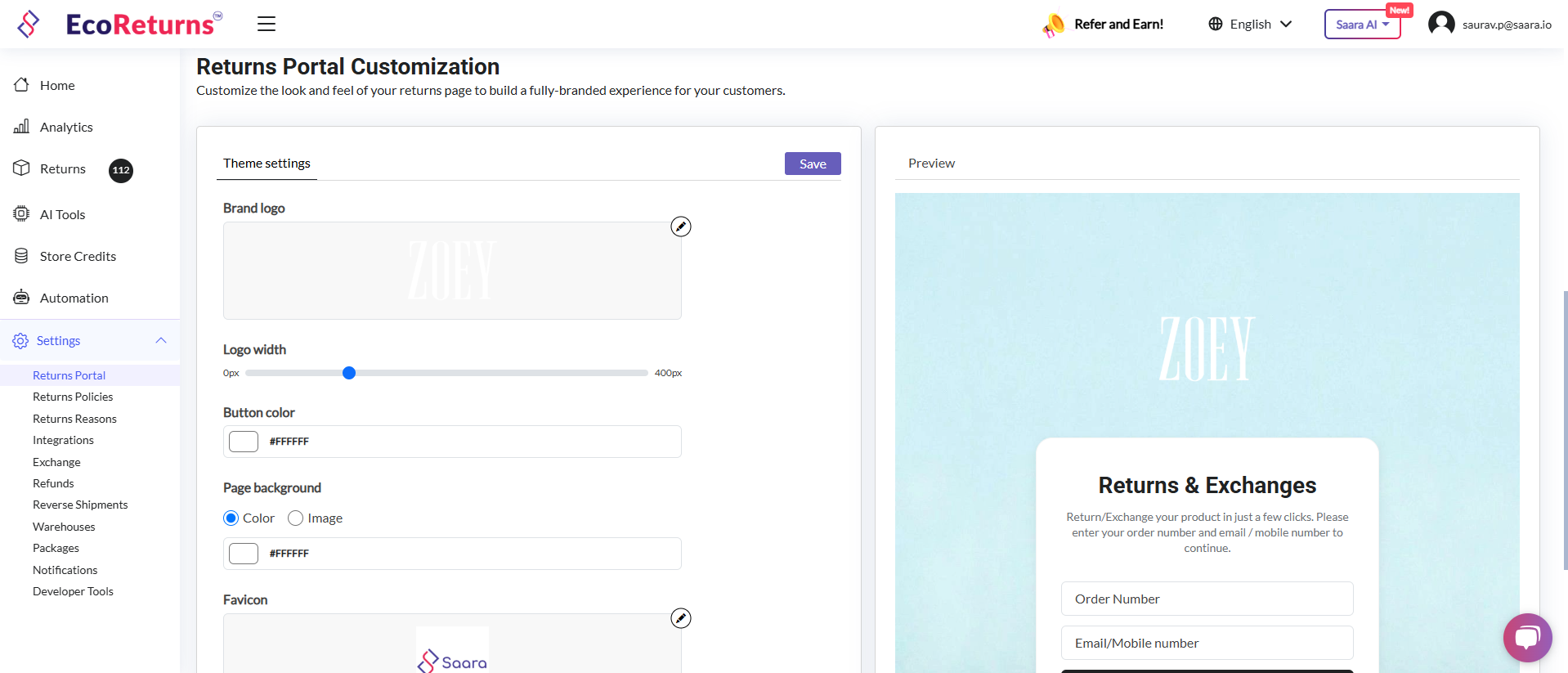Collapse the Settings section

point(161,340)
